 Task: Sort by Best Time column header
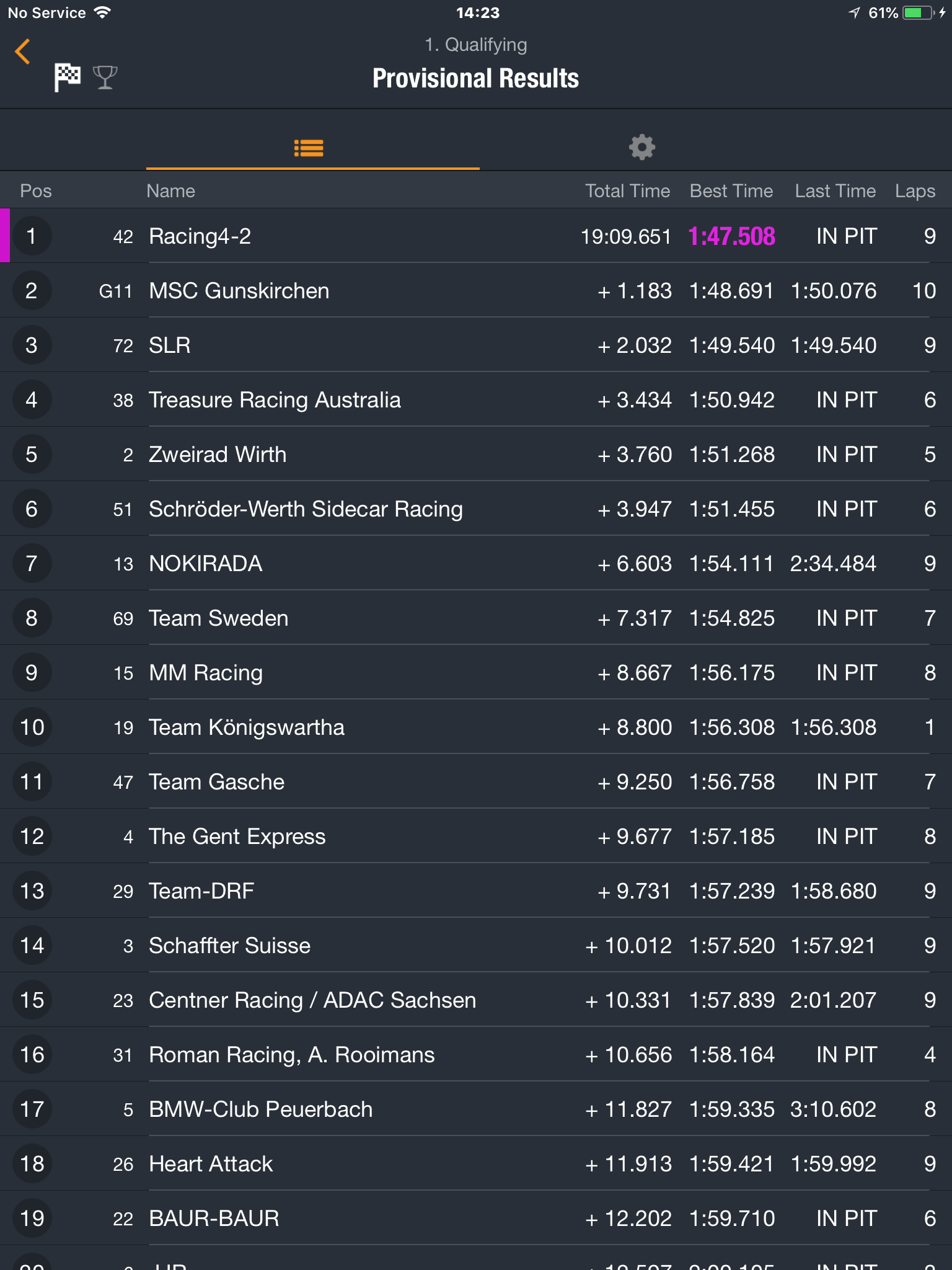731,190
